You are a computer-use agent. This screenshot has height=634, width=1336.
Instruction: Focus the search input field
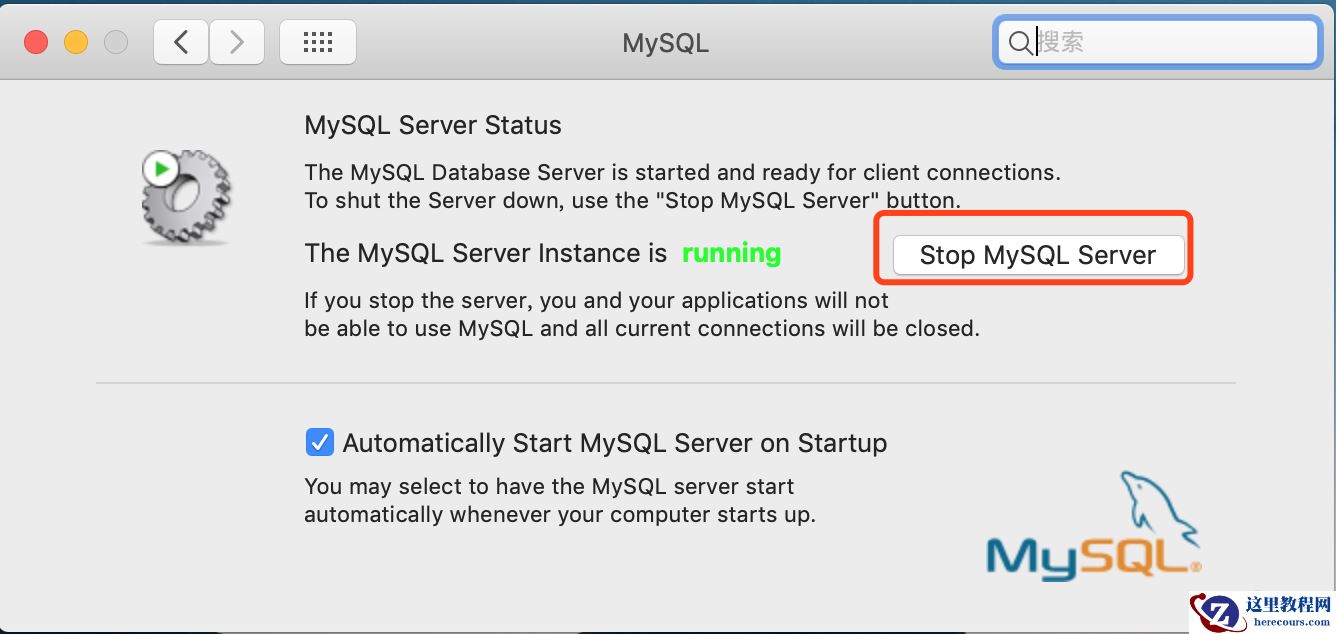tap(1170, 42)
